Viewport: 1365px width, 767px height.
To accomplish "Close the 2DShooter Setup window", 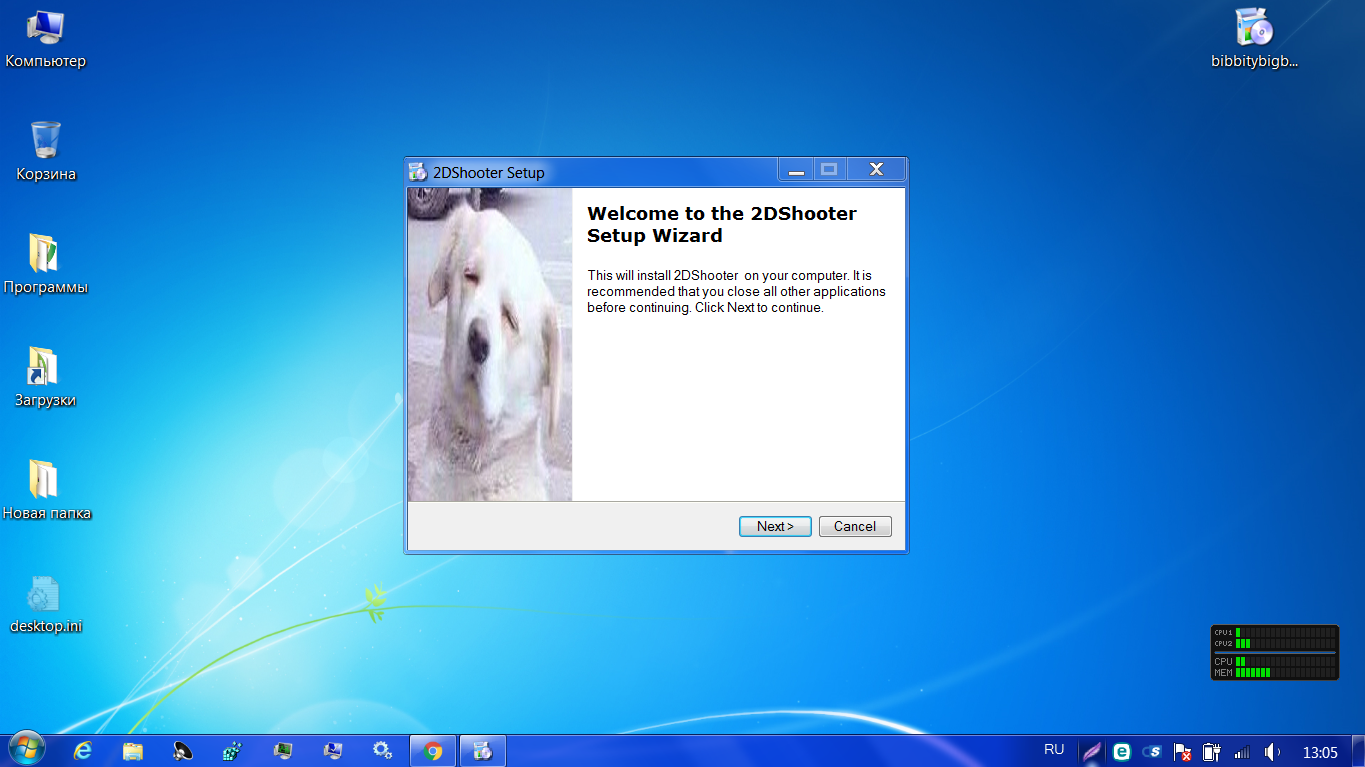I will click(x=876, y=170).
